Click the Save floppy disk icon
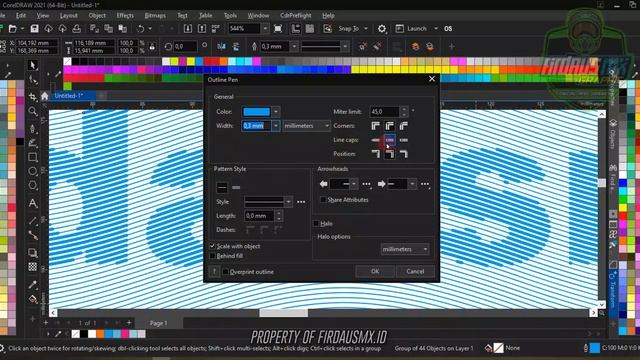 34,29
